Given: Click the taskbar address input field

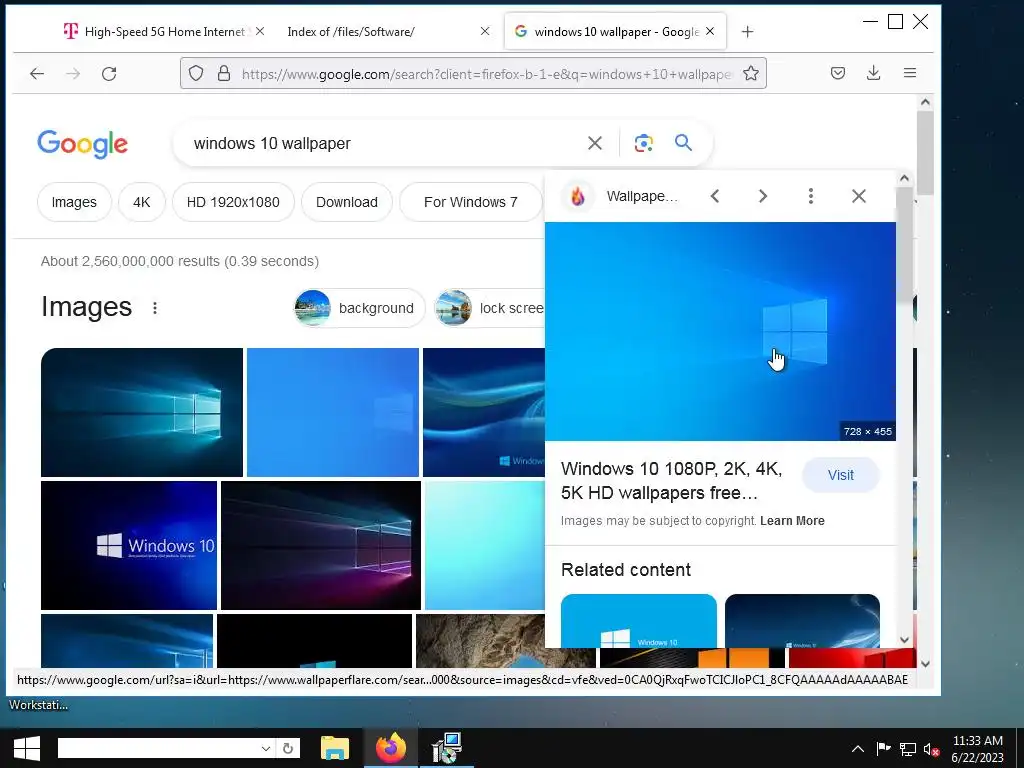Looking at the screenshot, I should pos(157,748).
